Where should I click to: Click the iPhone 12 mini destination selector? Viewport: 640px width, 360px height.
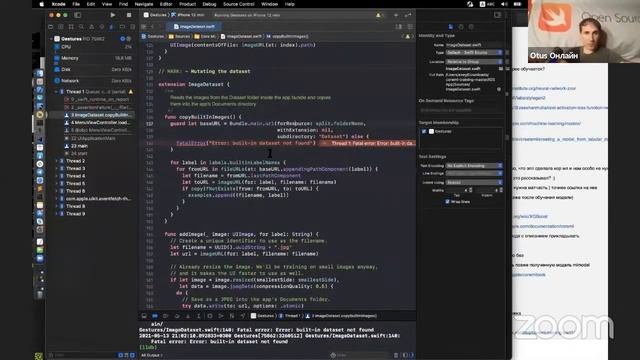tap(188, 15)
